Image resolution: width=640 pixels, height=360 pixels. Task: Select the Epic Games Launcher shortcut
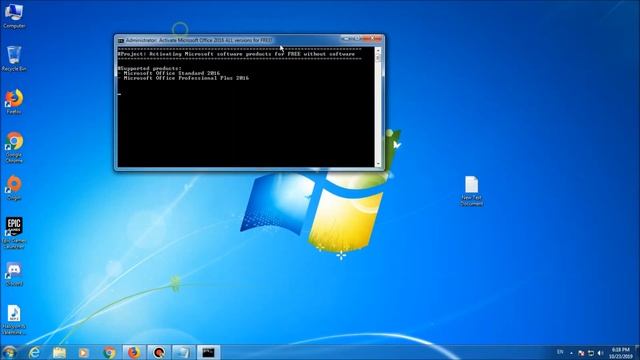14,233
